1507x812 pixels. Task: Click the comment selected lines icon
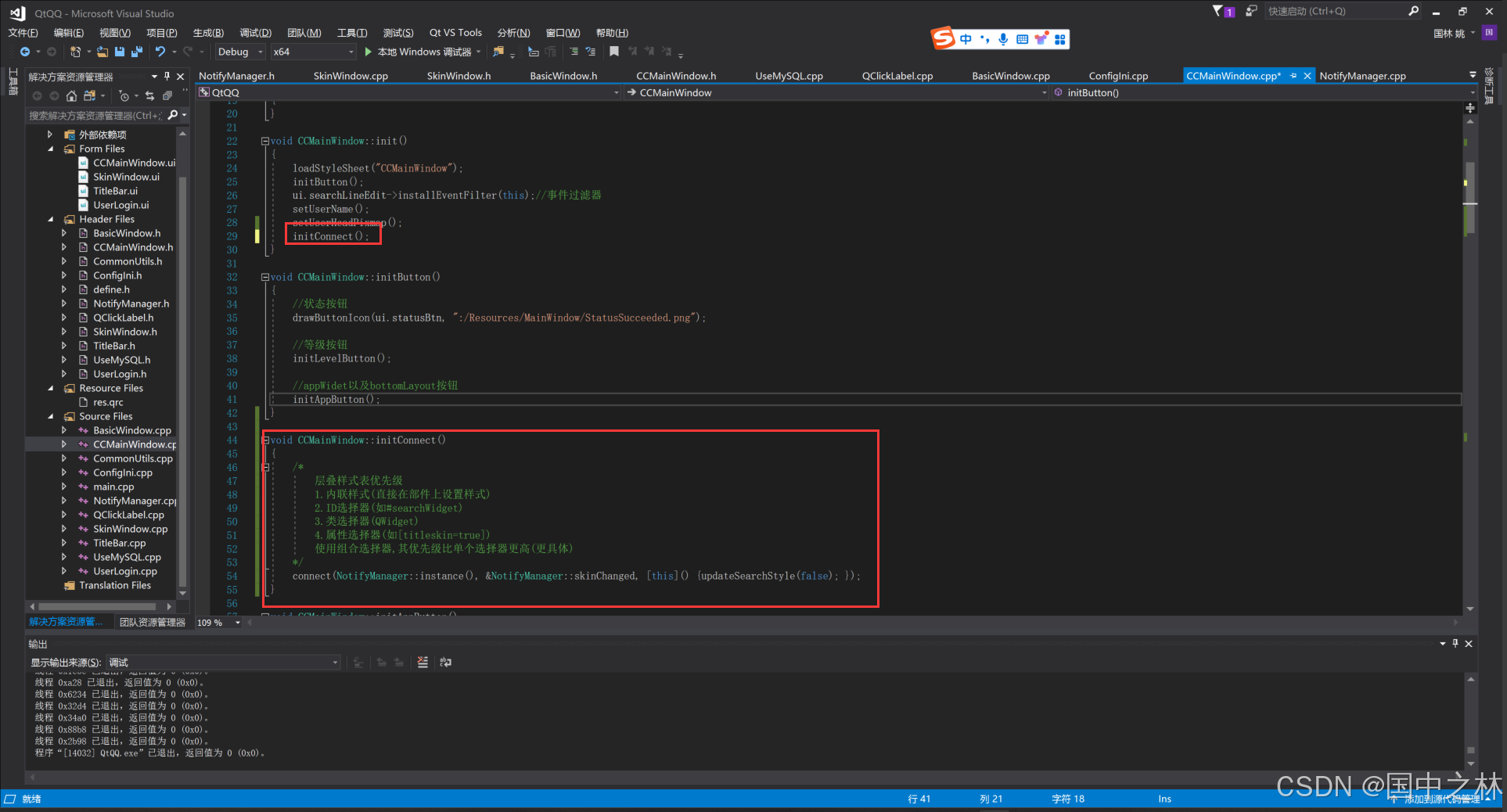tap(574, 52)
